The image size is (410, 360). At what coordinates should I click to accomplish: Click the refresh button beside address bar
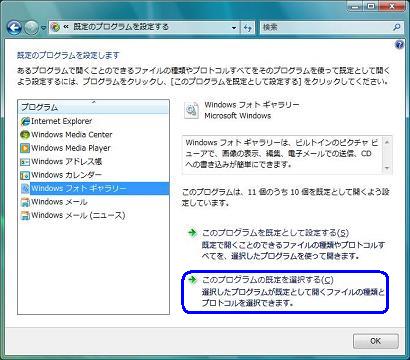tap(248, 28)
